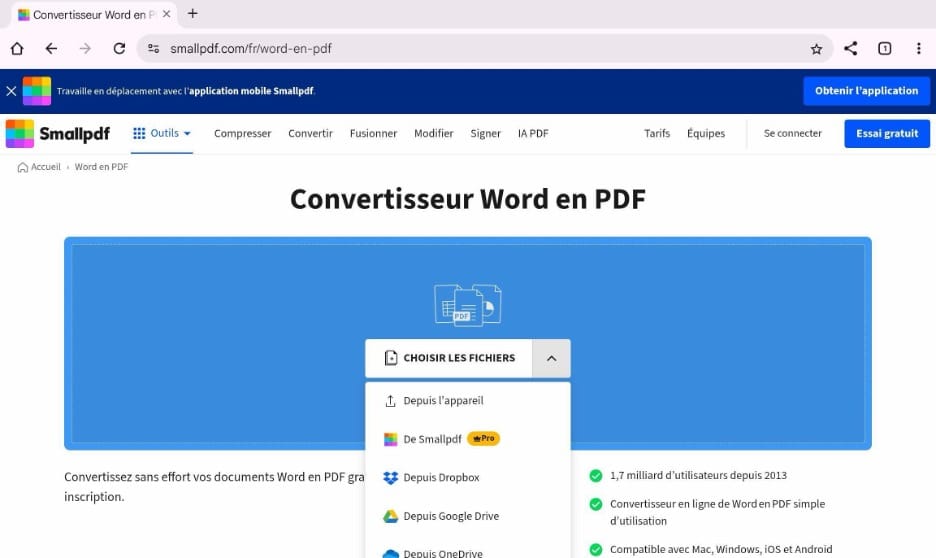Click the Smallpdf app icon in banner
This screenshot has height=558, width=936.
click(x=37, y=91)
